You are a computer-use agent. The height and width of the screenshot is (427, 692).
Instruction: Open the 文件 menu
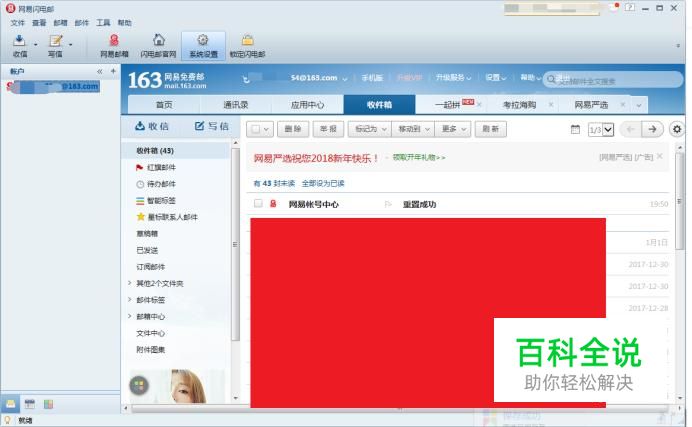[x=18, y=22]
